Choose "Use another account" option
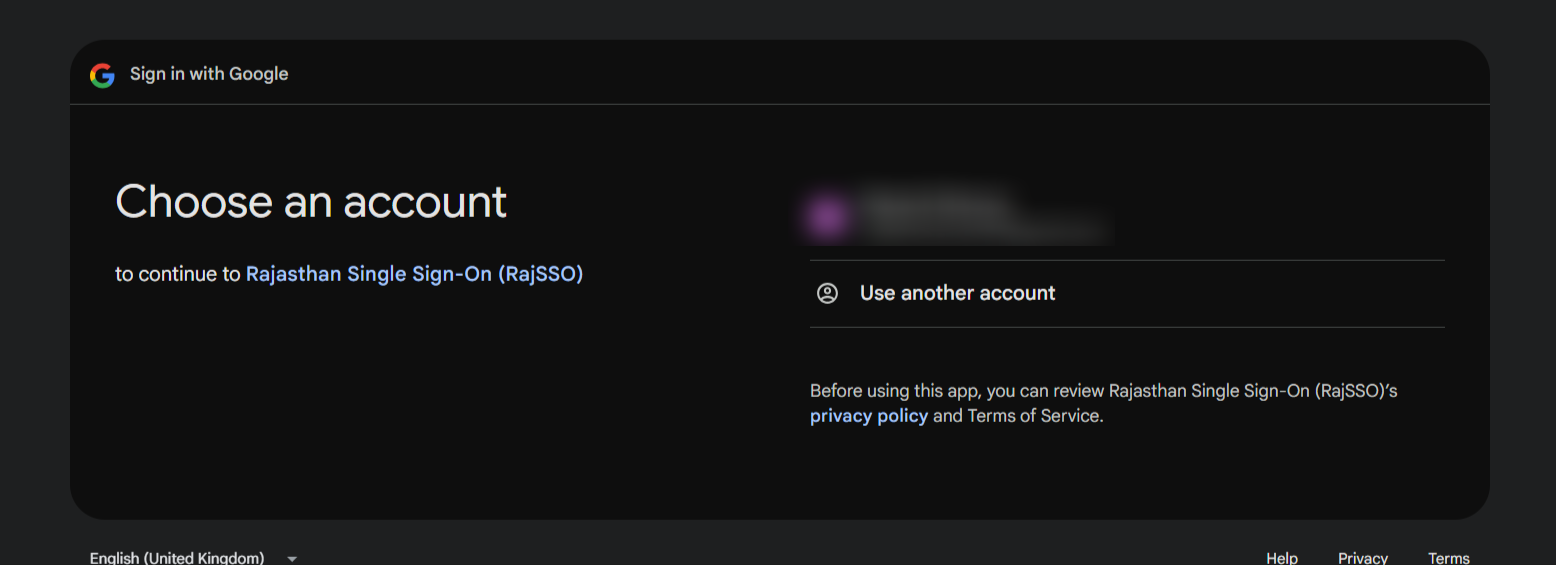This screenshot has width=1556, height=565. pyautogui.click(x=957, y=293)
